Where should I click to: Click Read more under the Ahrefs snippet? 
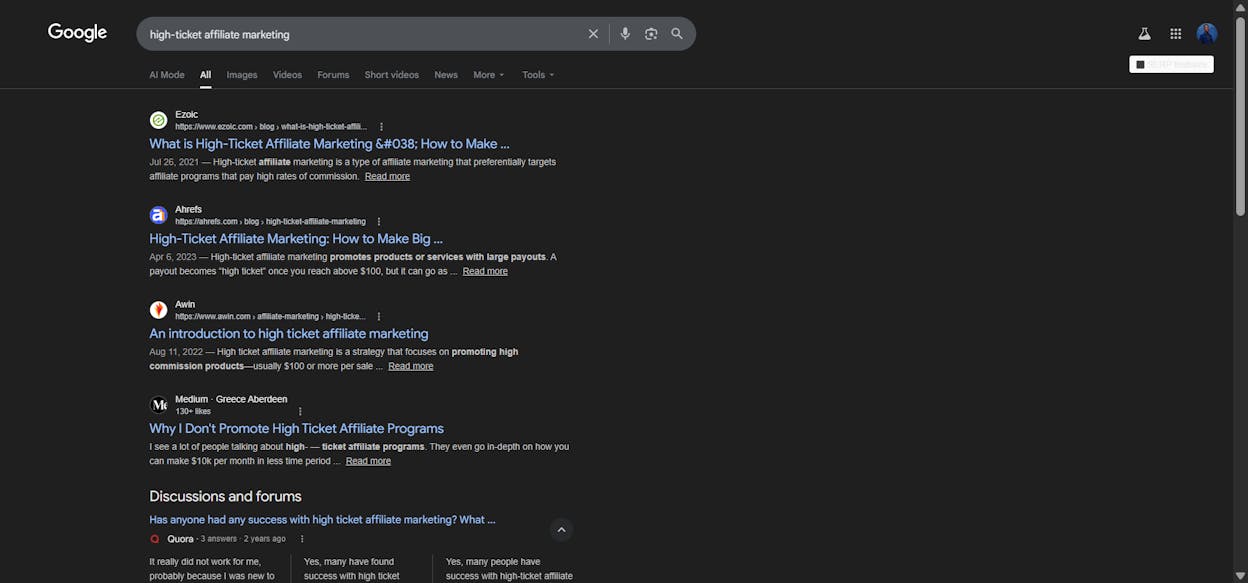pyautogui.click(x=485, y=271)
